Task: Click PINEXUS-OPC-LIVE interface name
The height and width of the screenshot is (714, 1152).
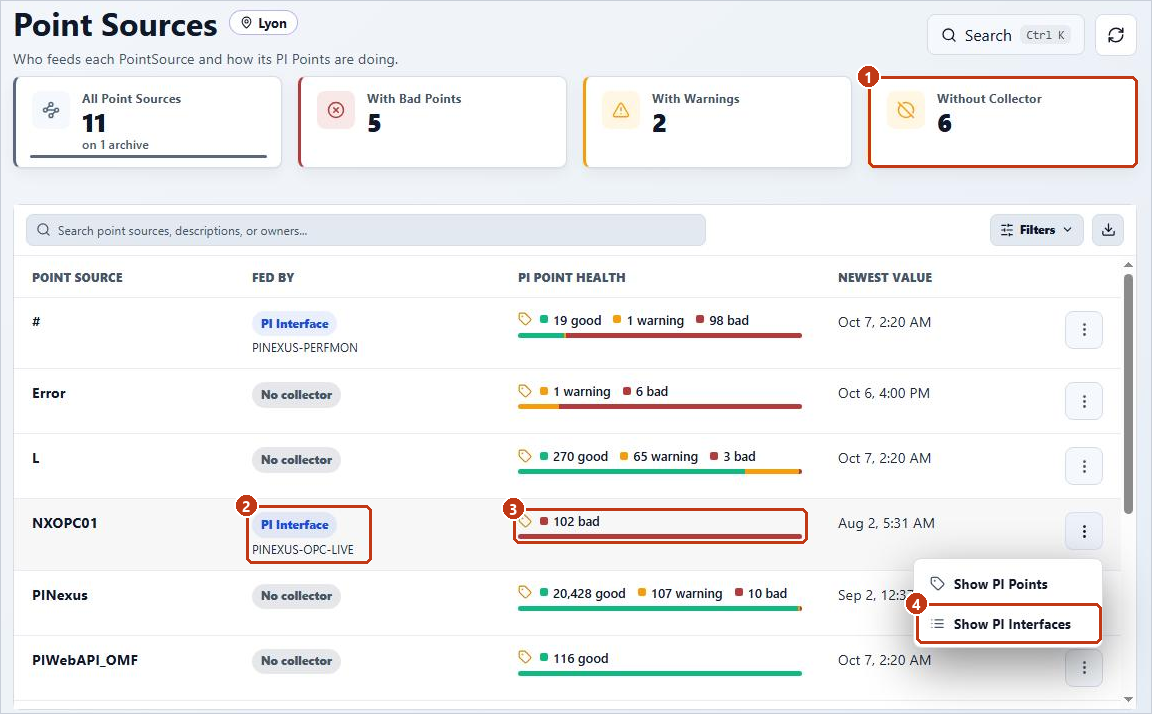Action: [x=303, y=549]
